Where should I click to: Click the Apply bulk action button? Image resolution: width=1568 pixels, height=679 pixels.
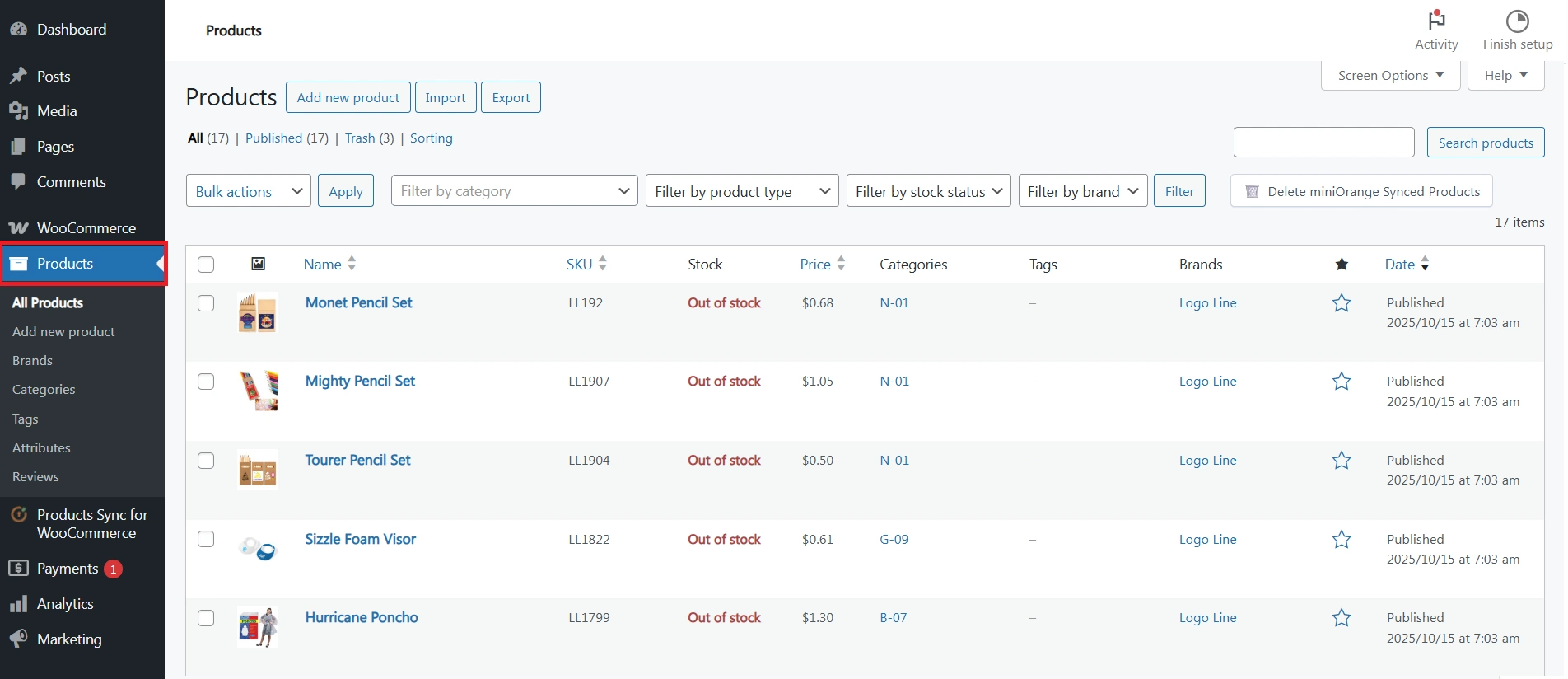[x=346, y=191]
